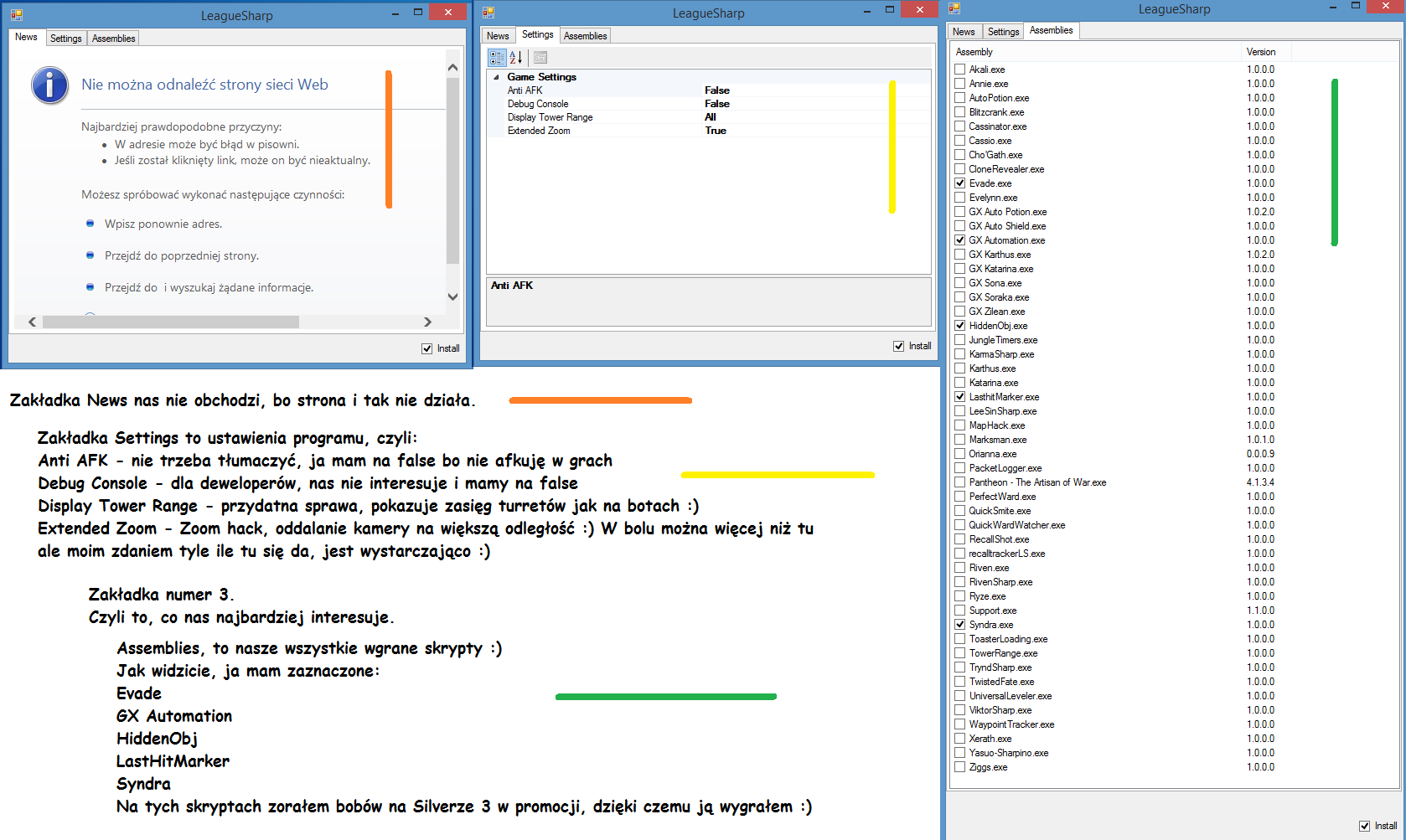Viewport: 1406px width, 840px height.
Task: Switch to the Settings tab in the left window
Action: pyautogui.click(x=66, y=39)
